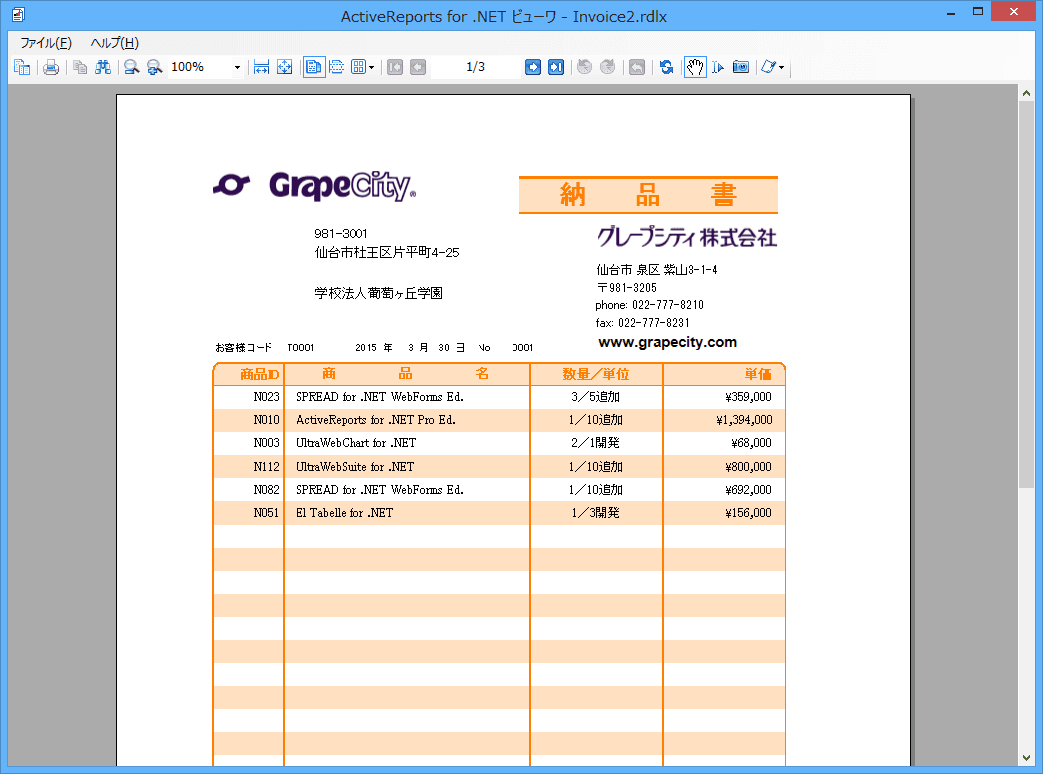Screen dimensions: 1043x774
Task: Click the vertical scrollbar thumb
Action: (x=1026, y=295)
